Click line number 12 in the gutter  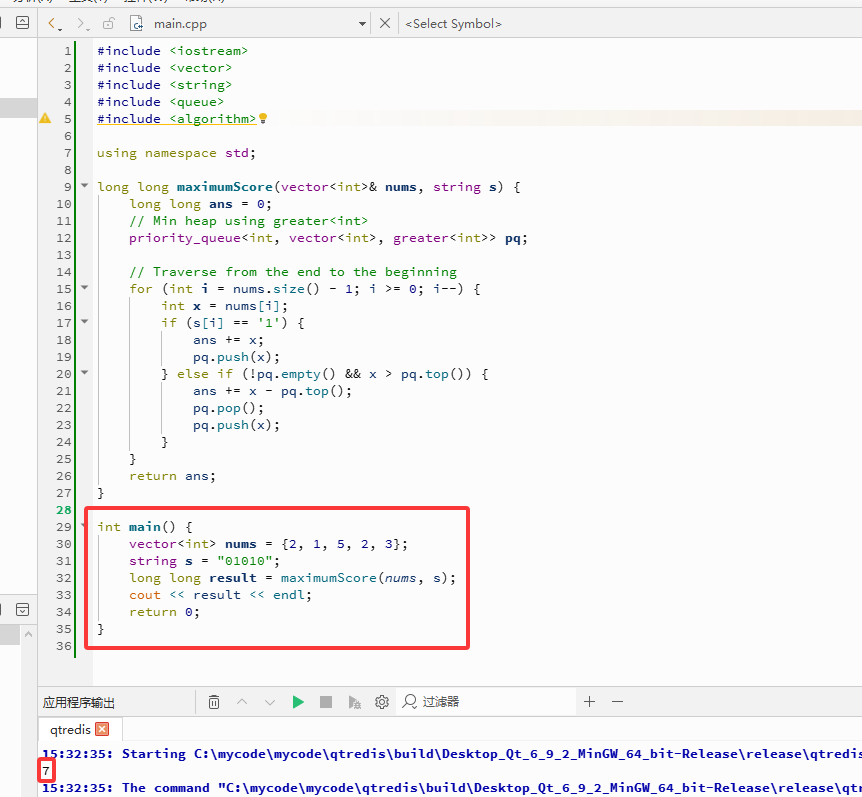click(64, 237)
